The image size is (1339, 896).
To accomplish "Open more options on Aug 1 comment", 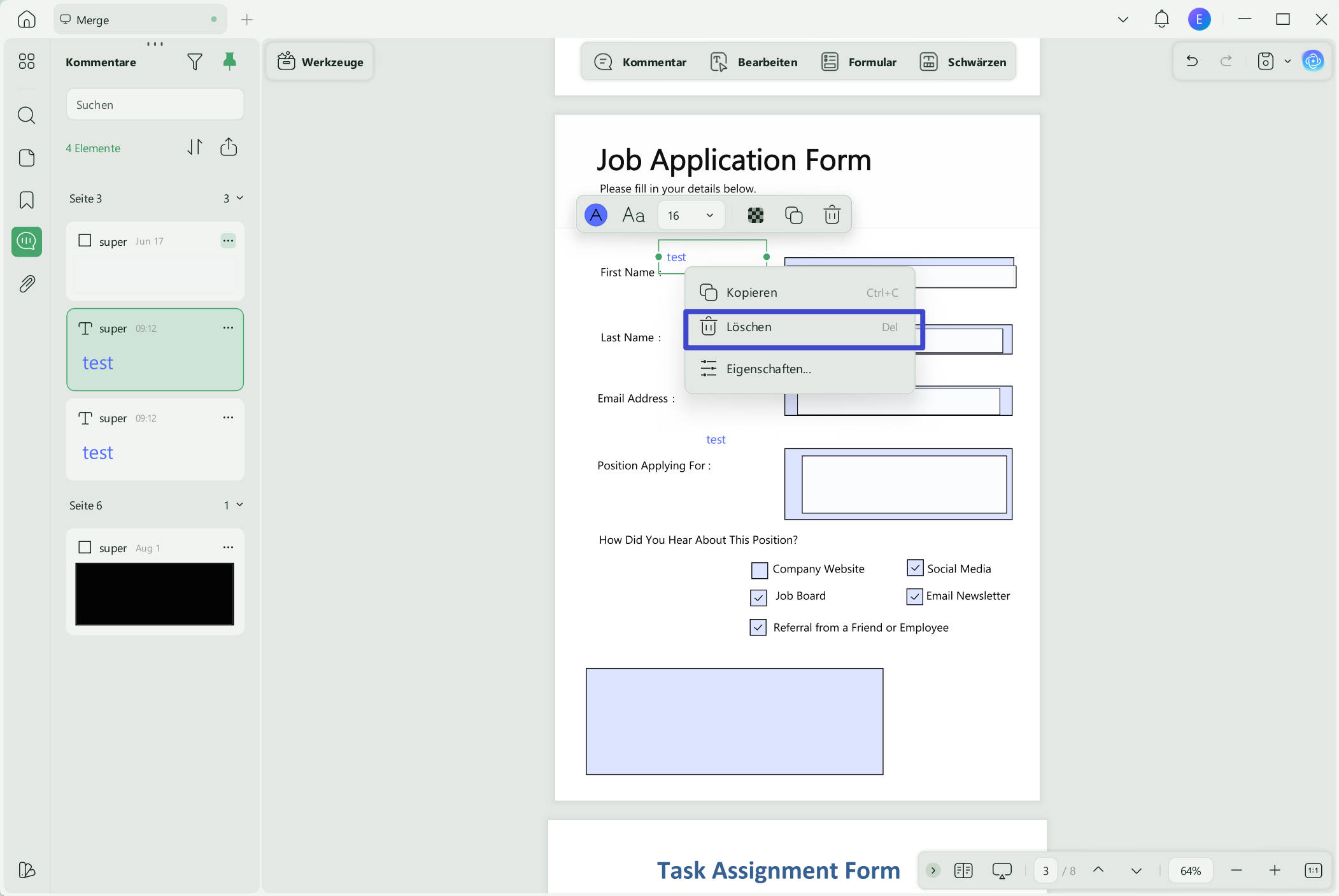I will (x=228, y=547).
